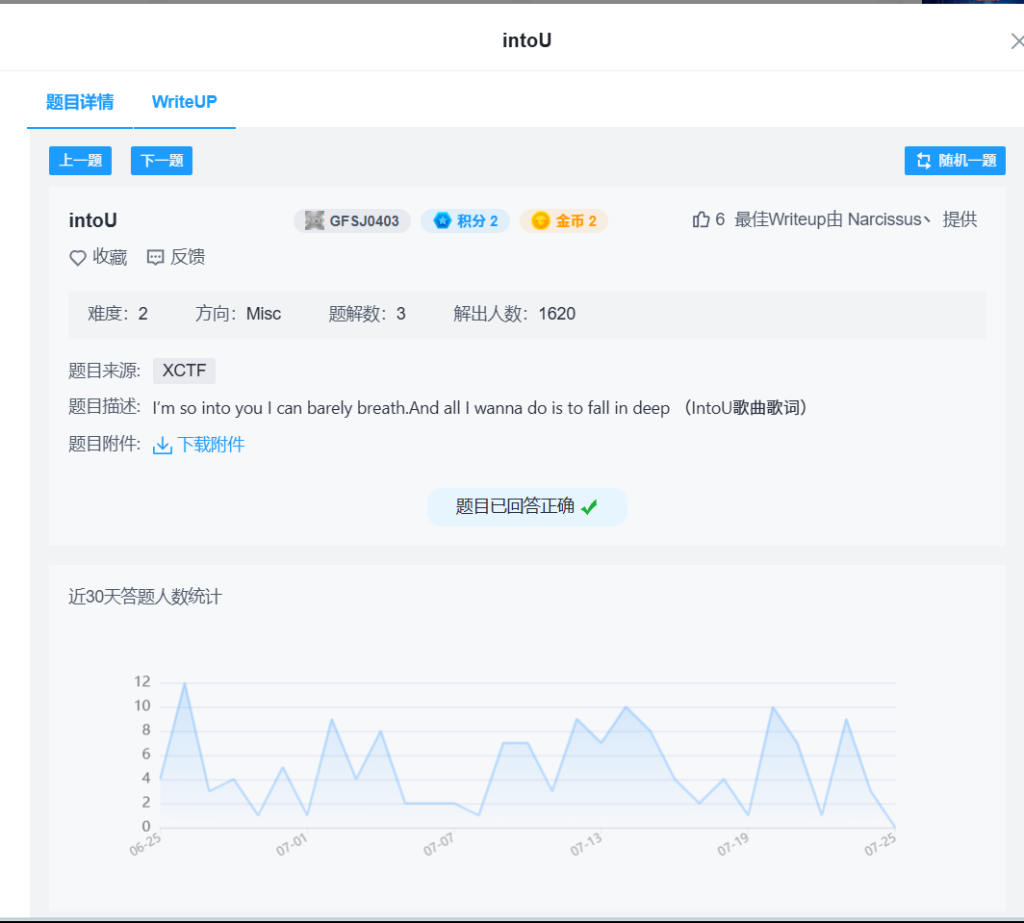
Task: Click the 随机一题 random challenge button
Action: point(955,161)
